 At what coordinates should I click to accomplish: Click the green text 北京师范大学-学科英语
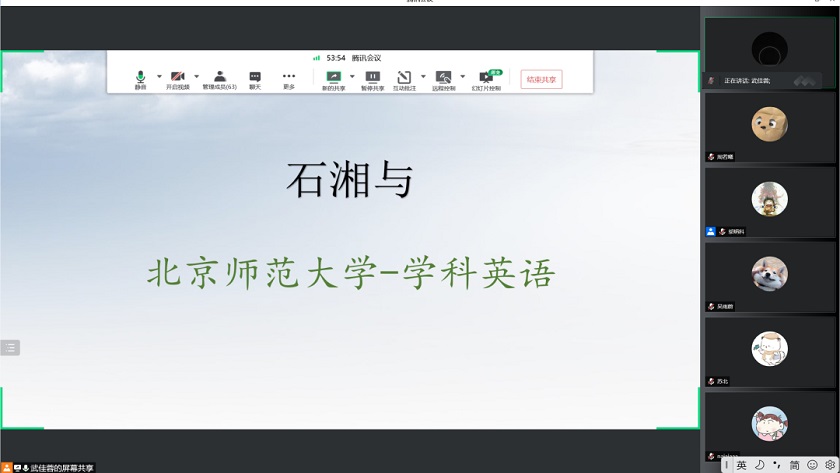(351, 273)
